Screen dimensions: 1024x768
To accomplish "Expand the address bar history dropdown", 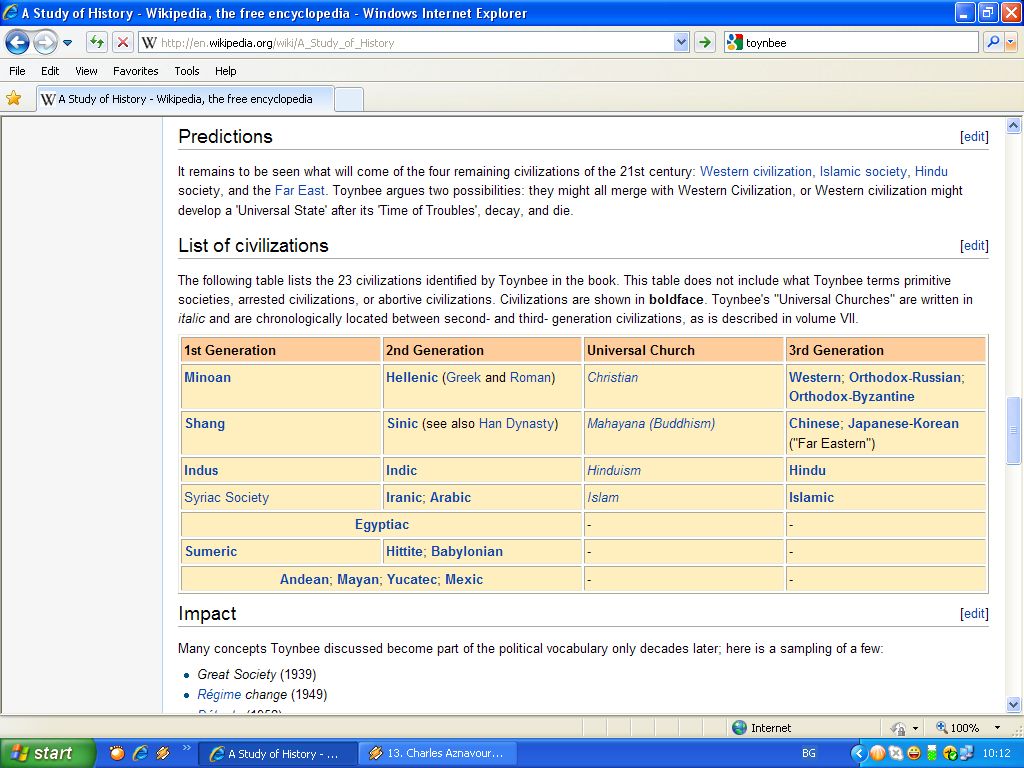I will click(681, 42).
